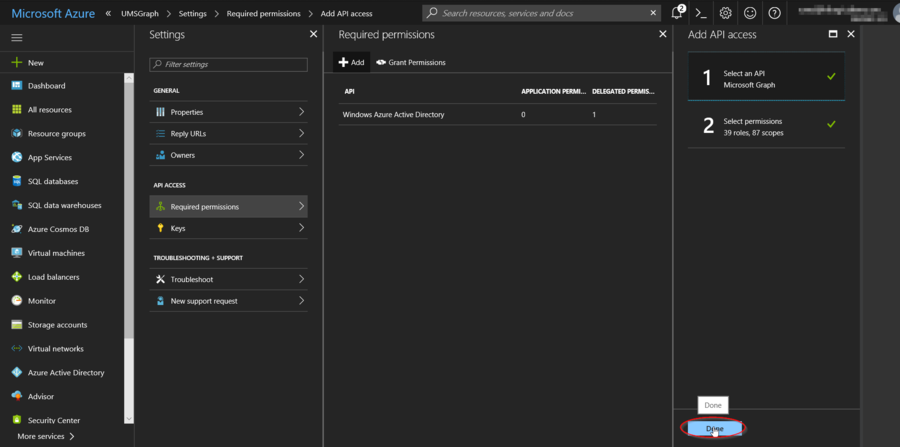Open Azure Cosmos DB in sidebar

tap(58, 229)
